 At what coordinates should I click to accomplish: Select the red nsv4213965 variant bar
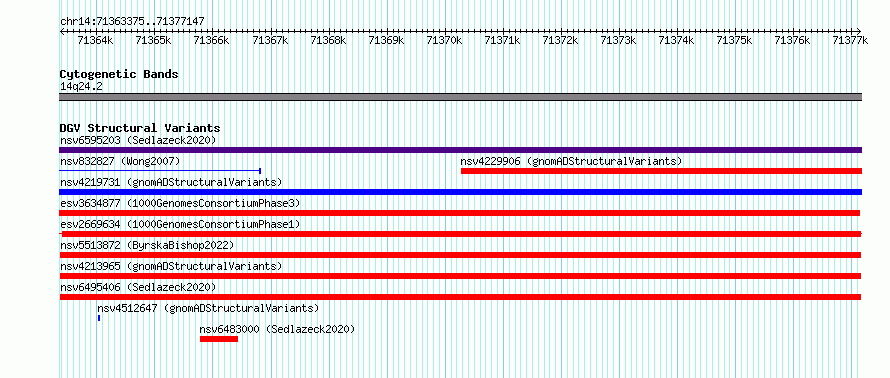460,276
